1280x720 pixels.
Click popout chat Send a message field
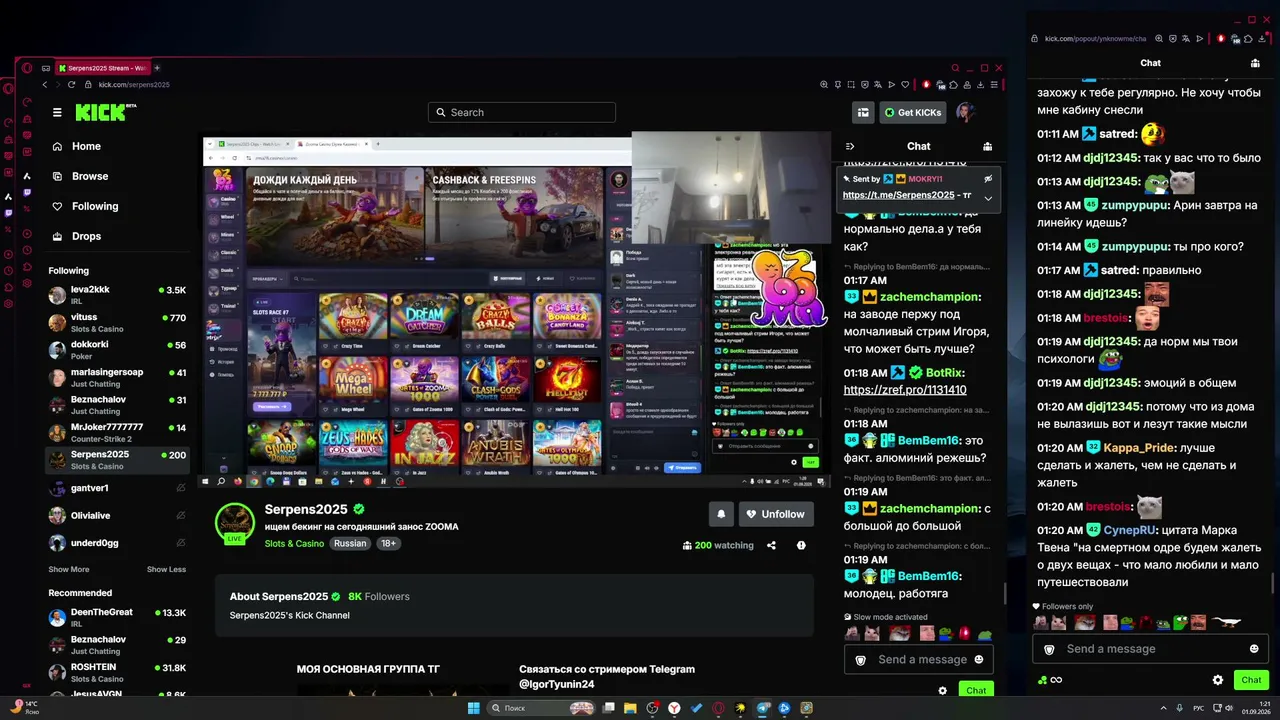click(1150, 649)
